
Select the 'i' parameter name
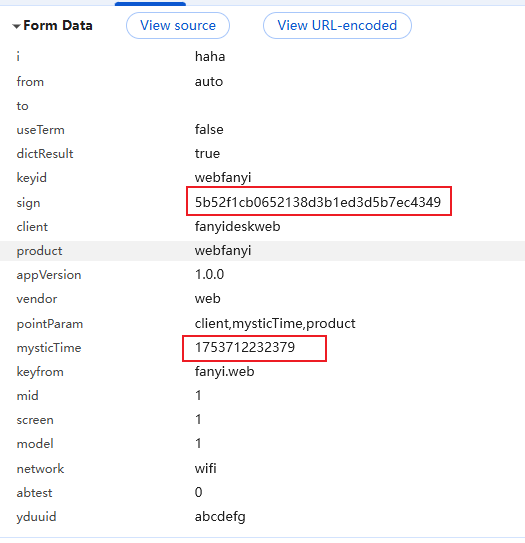[x=18, y=56]
